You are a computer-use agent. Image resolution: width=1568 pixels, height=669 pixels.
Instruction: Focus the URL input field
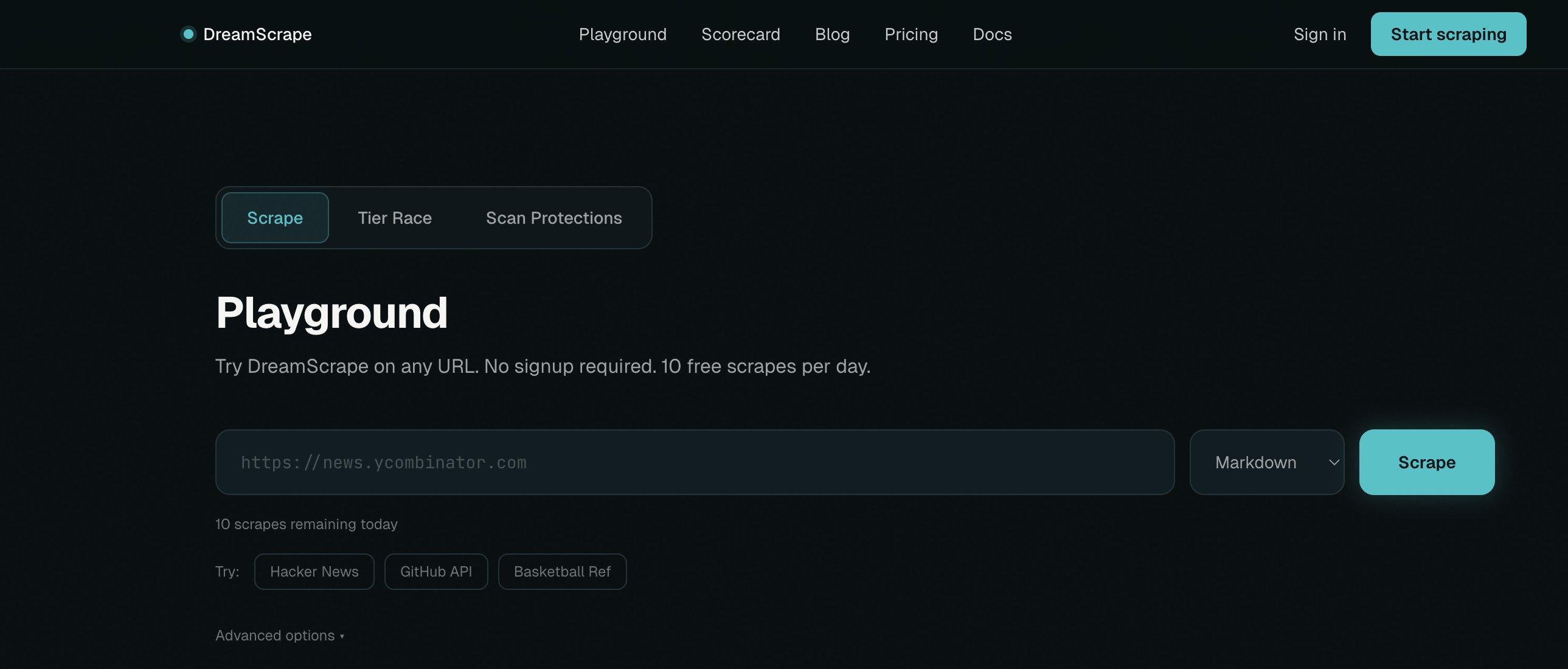pyautogui.click(x=695, y=462)
